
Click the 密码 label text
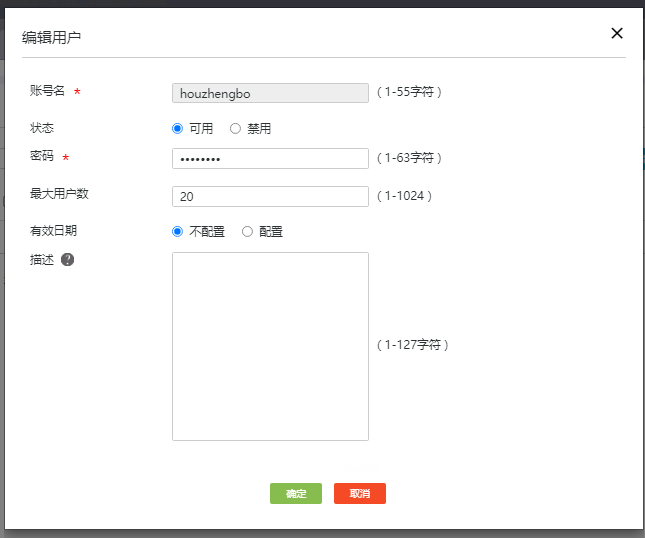click(42, 157)
